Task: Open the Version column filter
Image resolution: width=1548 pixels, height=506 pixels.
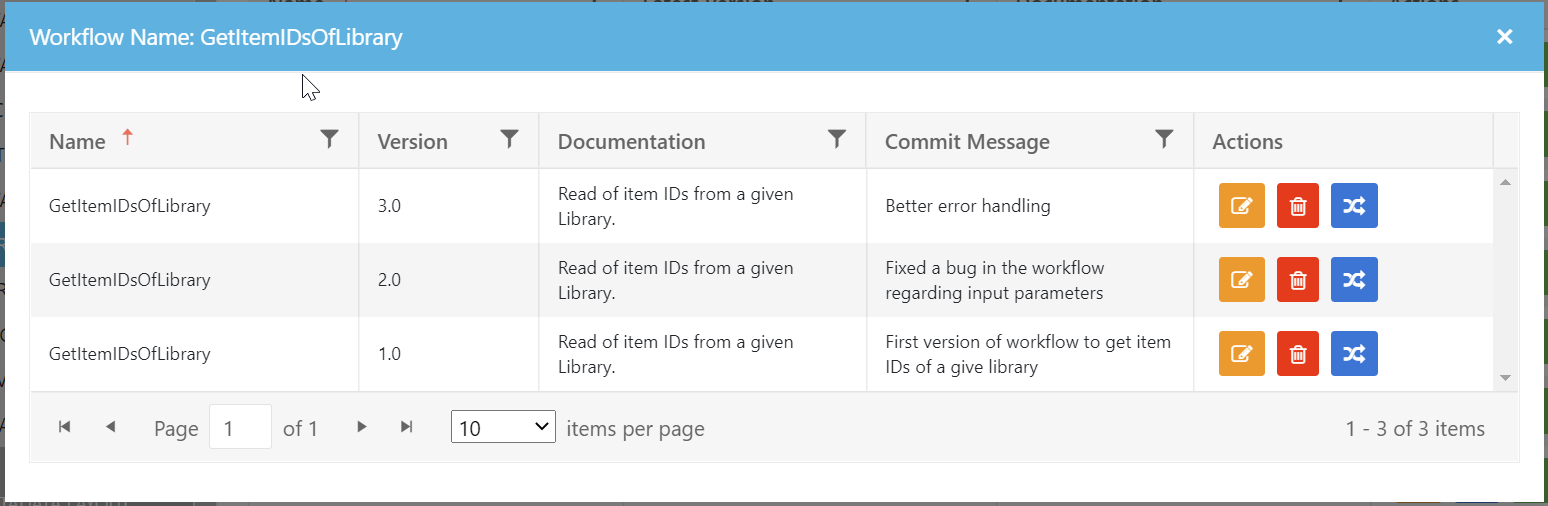Action: pos(509,140)
